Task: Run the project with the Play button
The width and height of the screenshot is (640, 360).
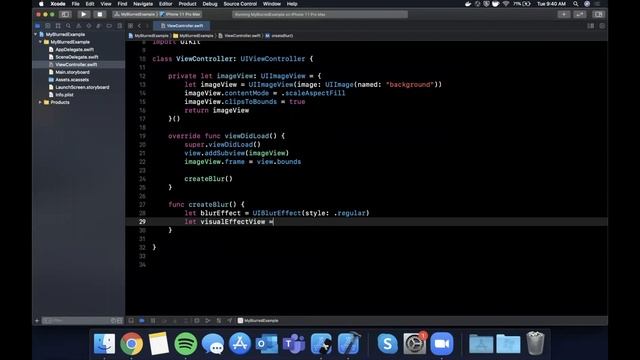Action: (84, 14)
